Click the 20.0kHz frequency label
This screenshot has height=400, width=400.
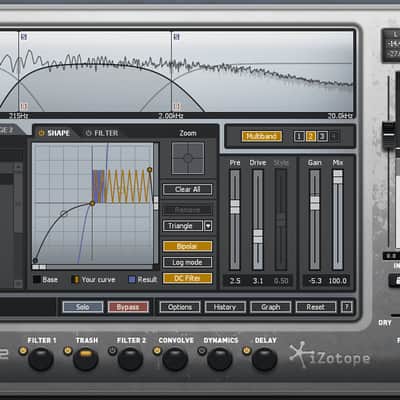tap(340, 116)
